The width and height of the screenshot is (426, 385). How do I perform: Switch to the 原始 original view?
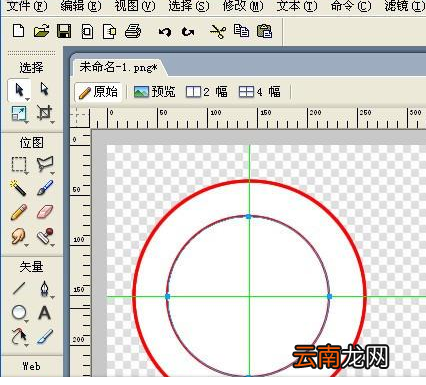98,92
